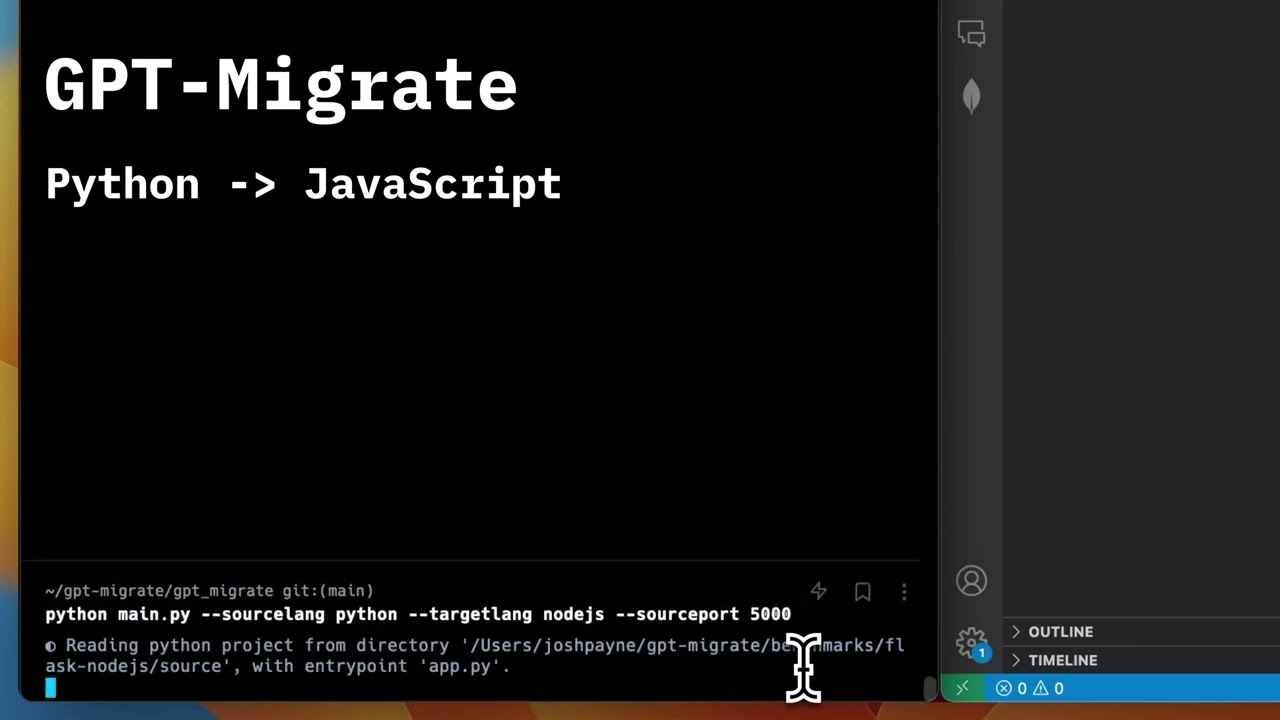Click the prompt path "~/gpt-migrate/gpt_migrate git:(main)"
This screenshot has height=720, width=1280.
point(209,591)
